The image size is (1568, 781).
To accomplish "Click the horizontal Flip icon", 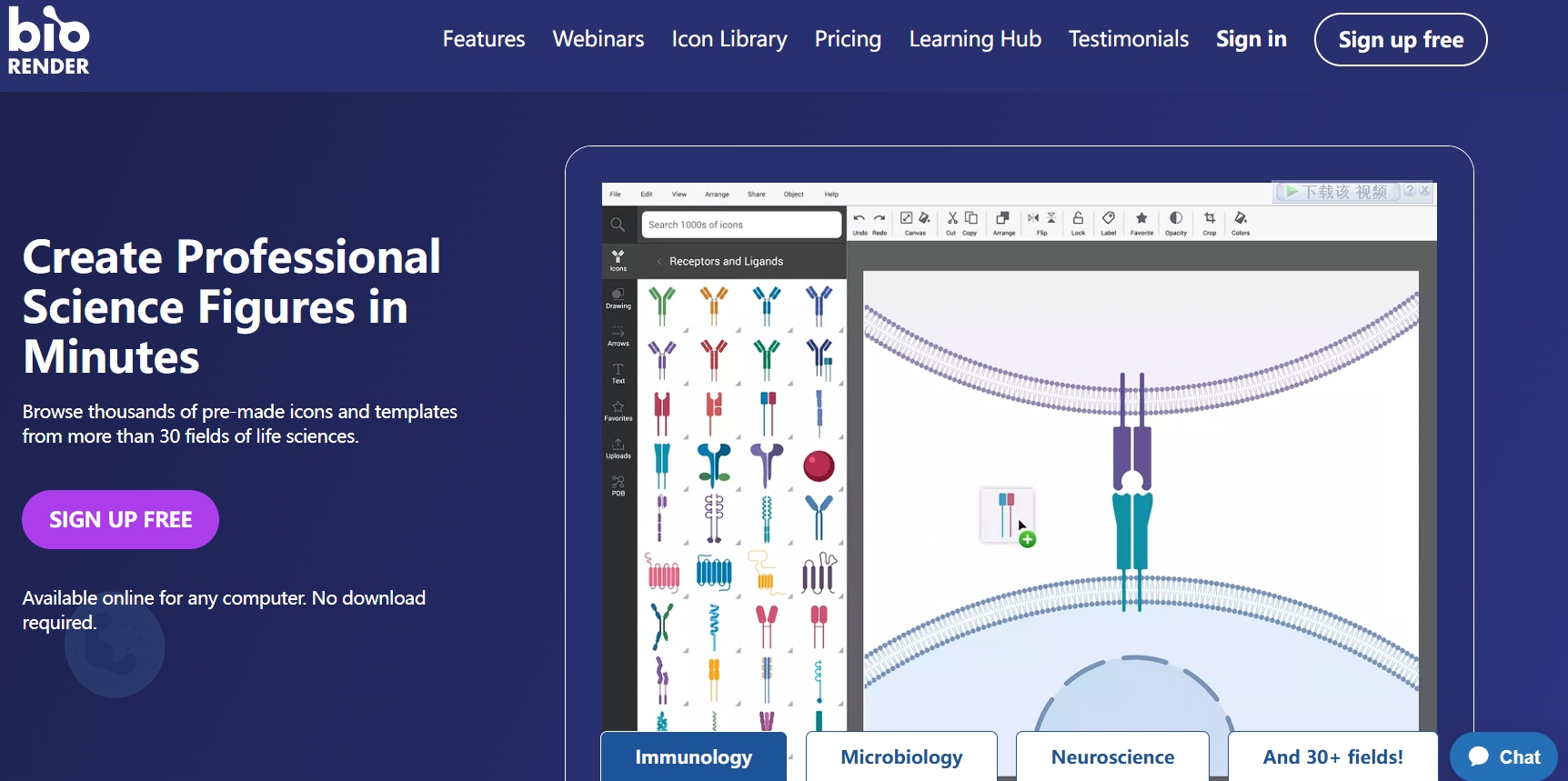I will click(x=1033, y=218).
